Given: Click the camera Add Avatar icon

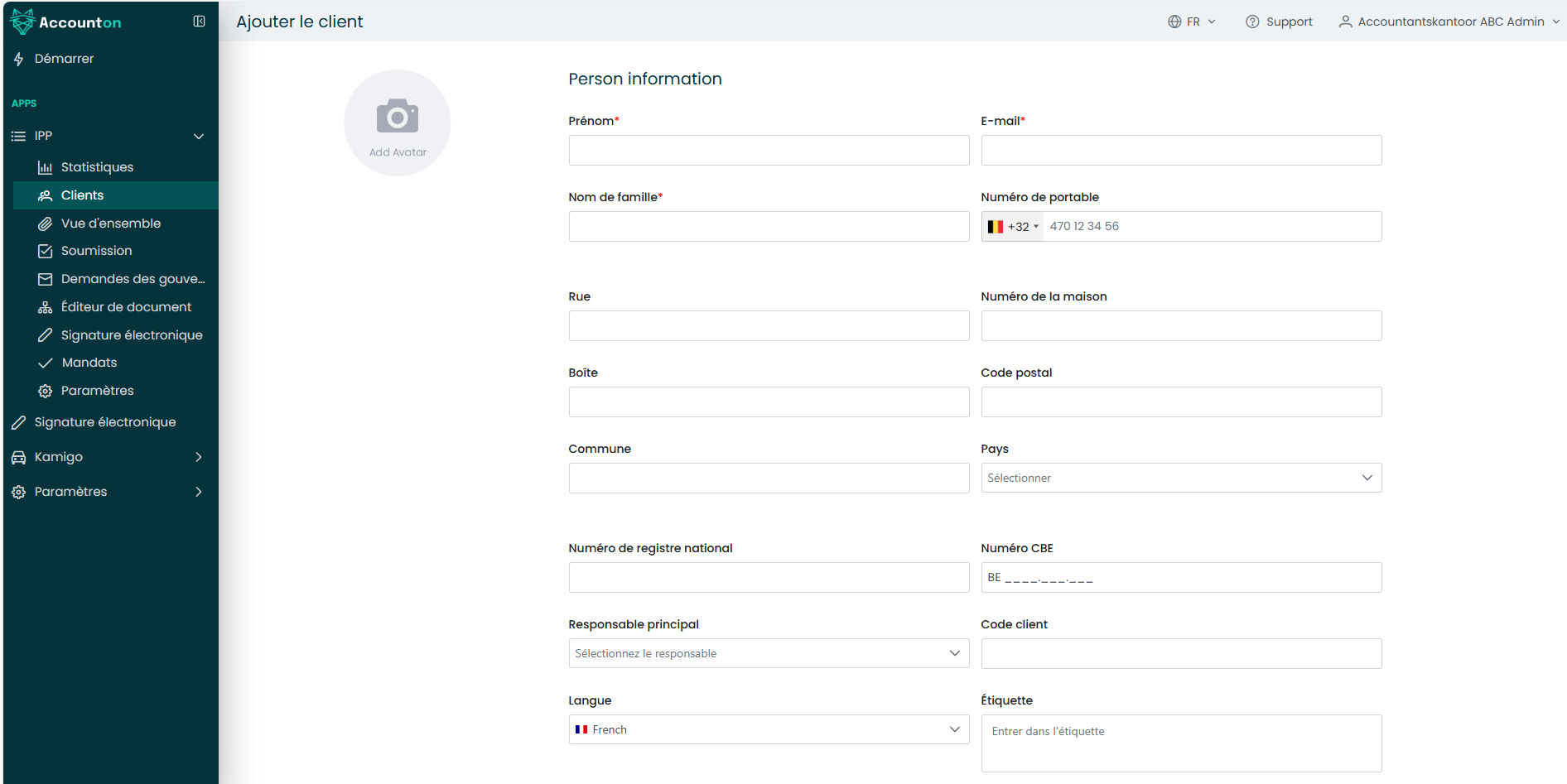Looking at the screenshot, I should tap(398, 117).
